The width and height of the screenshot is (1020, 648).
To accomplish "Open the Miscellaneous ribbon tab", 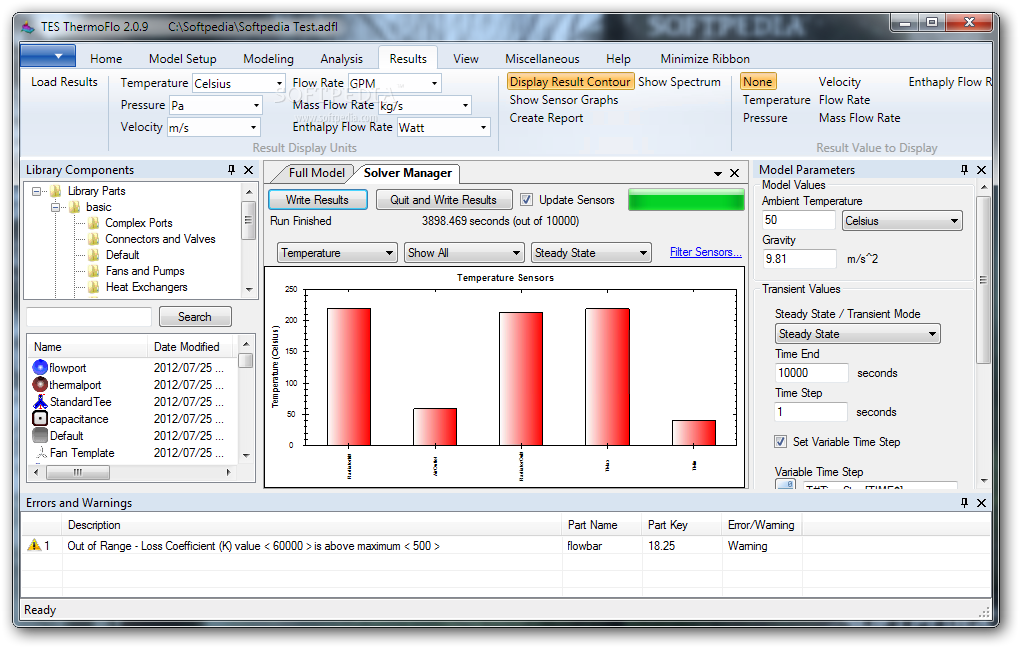I will pyautogui.click(x=542, y=59).
